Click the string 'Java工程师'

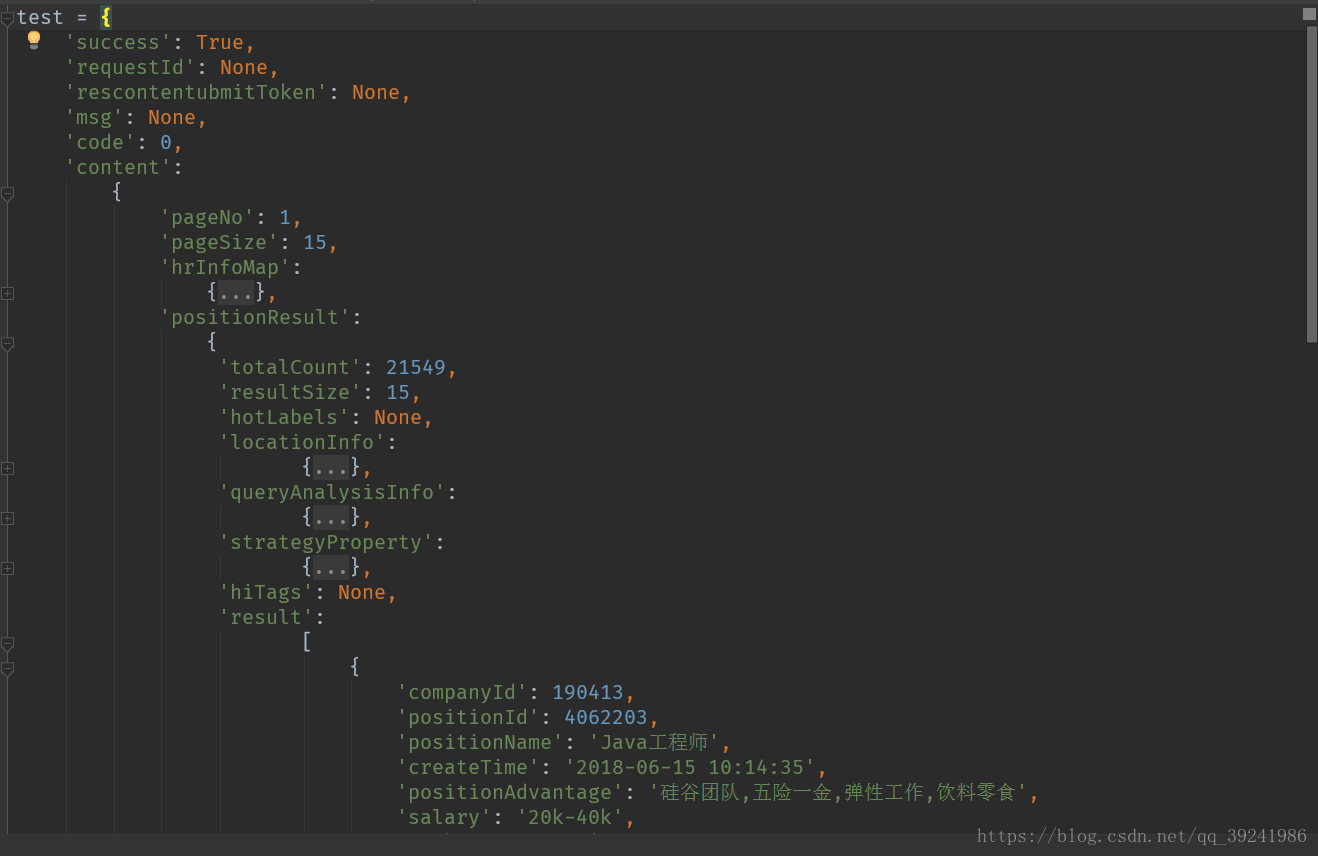[x=654, y=742]
